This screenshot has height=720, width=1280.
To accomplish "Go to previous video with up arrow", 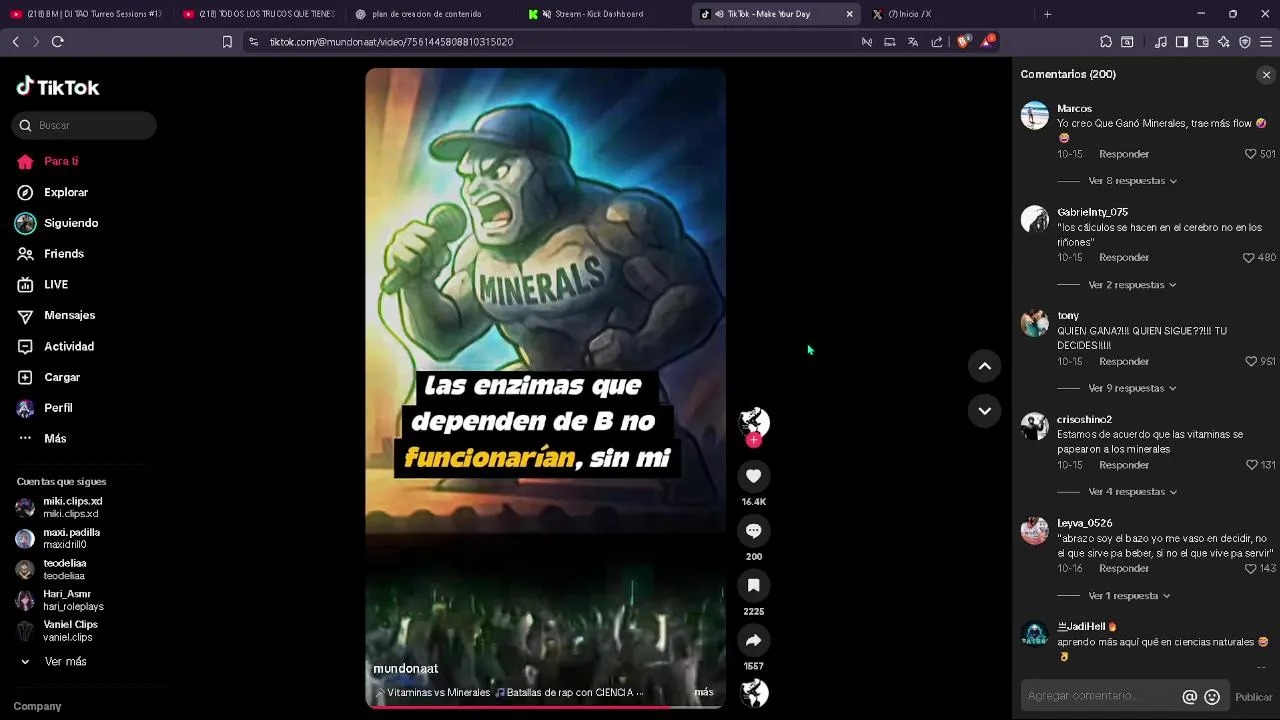I will tap(984, 366).
